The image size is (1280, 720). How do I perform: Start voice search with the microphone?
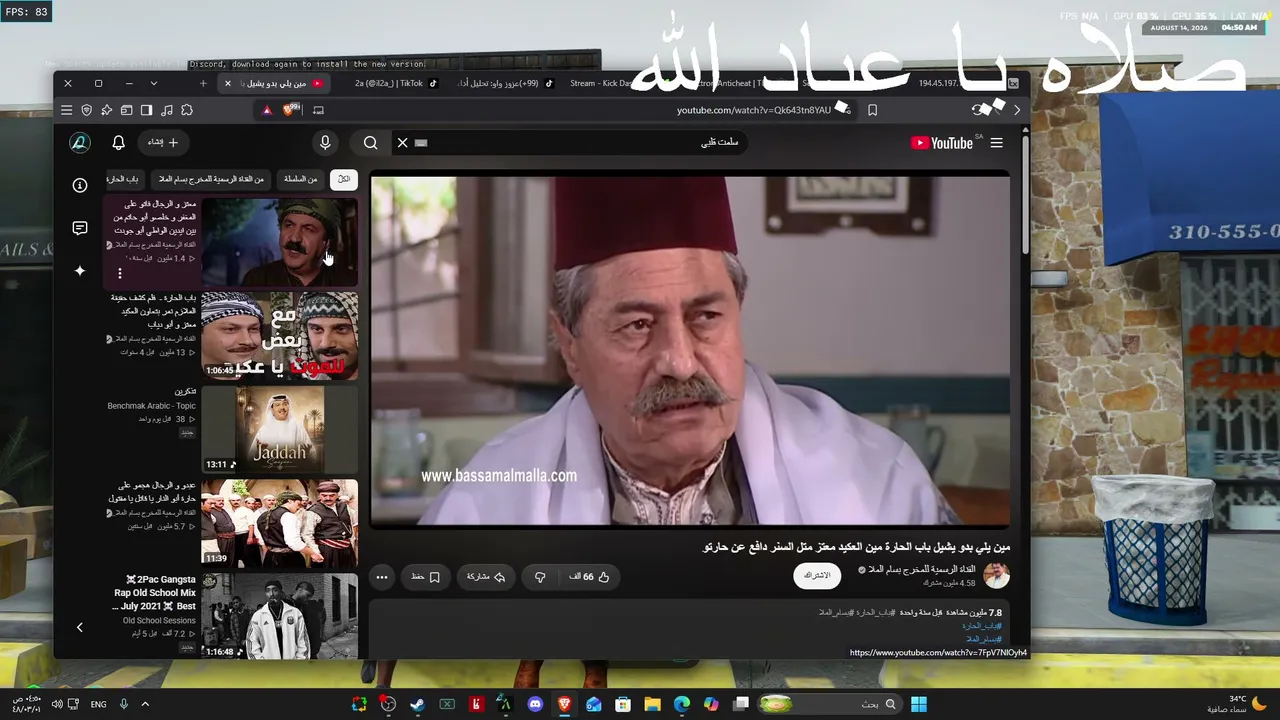pyautogui.click(x=325, y=143)
